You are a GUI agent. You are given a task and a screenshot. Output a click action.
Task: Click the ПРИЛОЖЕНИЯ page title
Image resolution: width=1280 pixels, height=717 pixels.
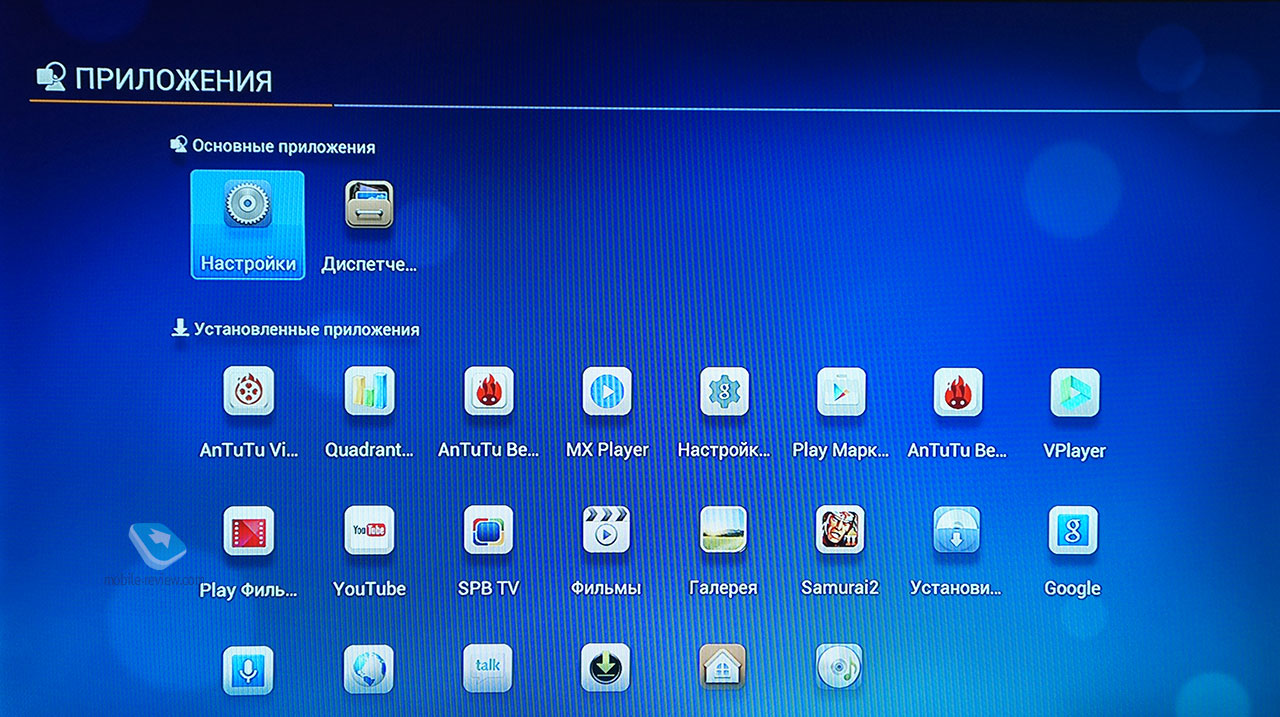tap(174, 80)
